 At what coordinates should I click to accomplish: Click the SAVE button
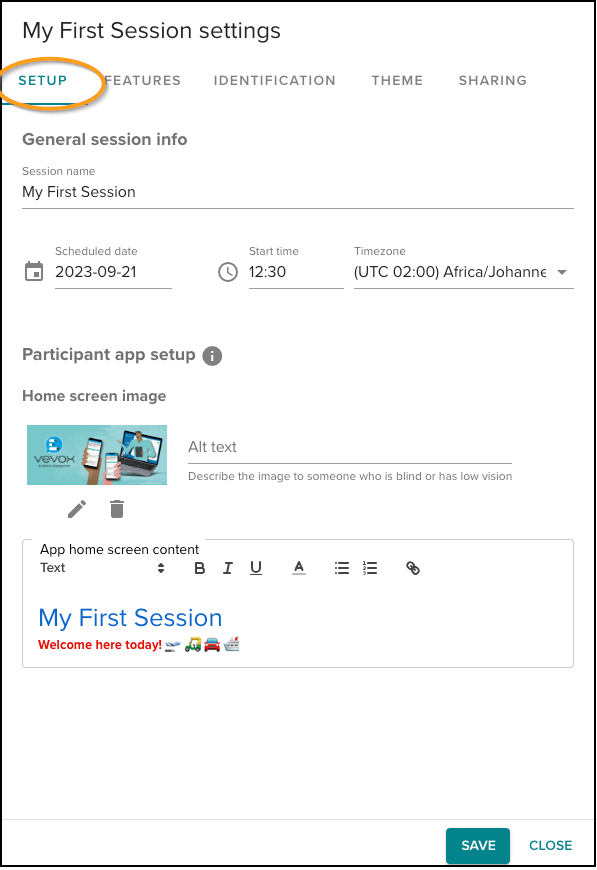(x=477, y=845)
